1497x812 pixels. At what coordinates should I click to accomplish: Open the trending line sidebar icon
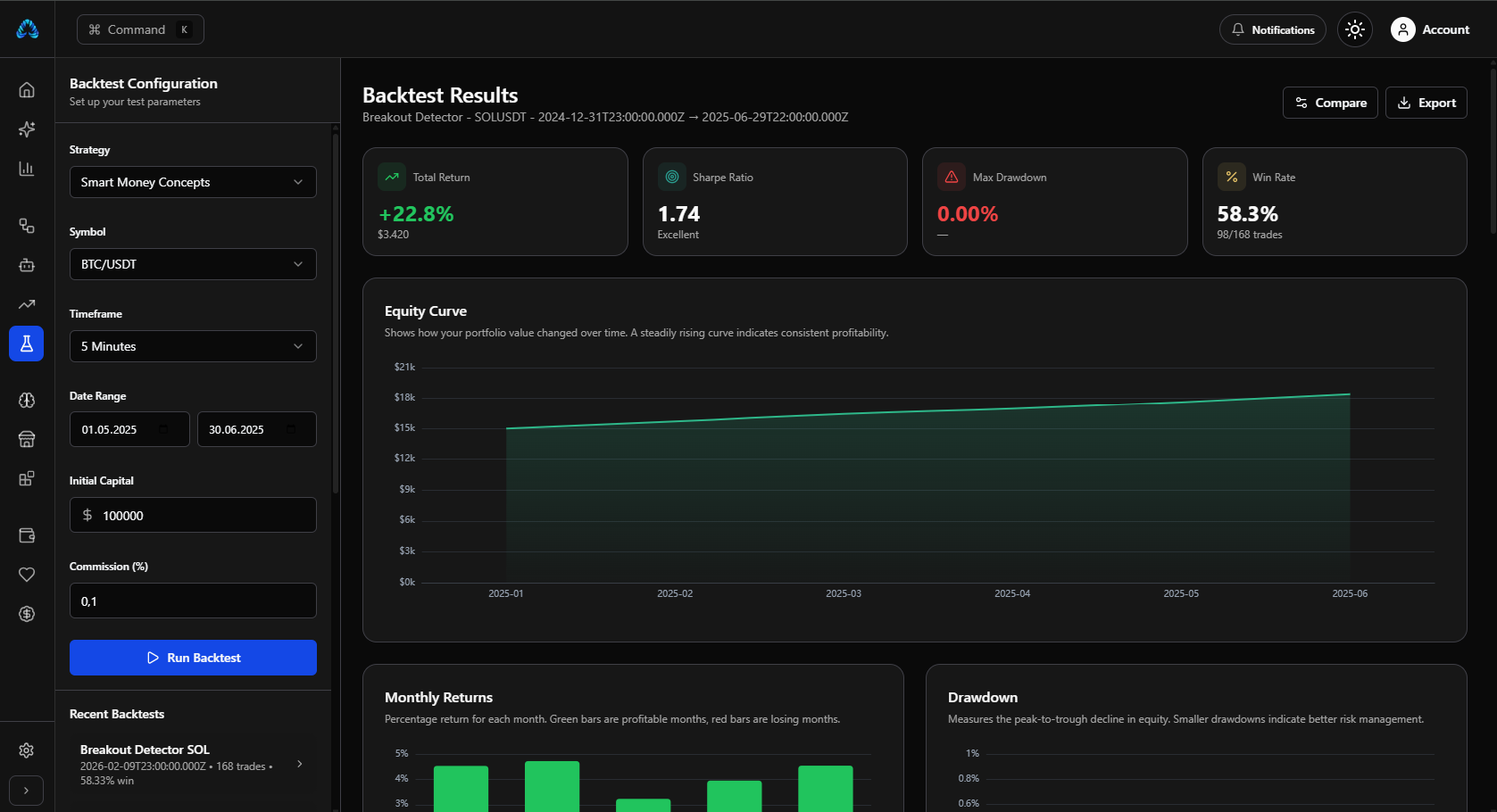[27, 304]
